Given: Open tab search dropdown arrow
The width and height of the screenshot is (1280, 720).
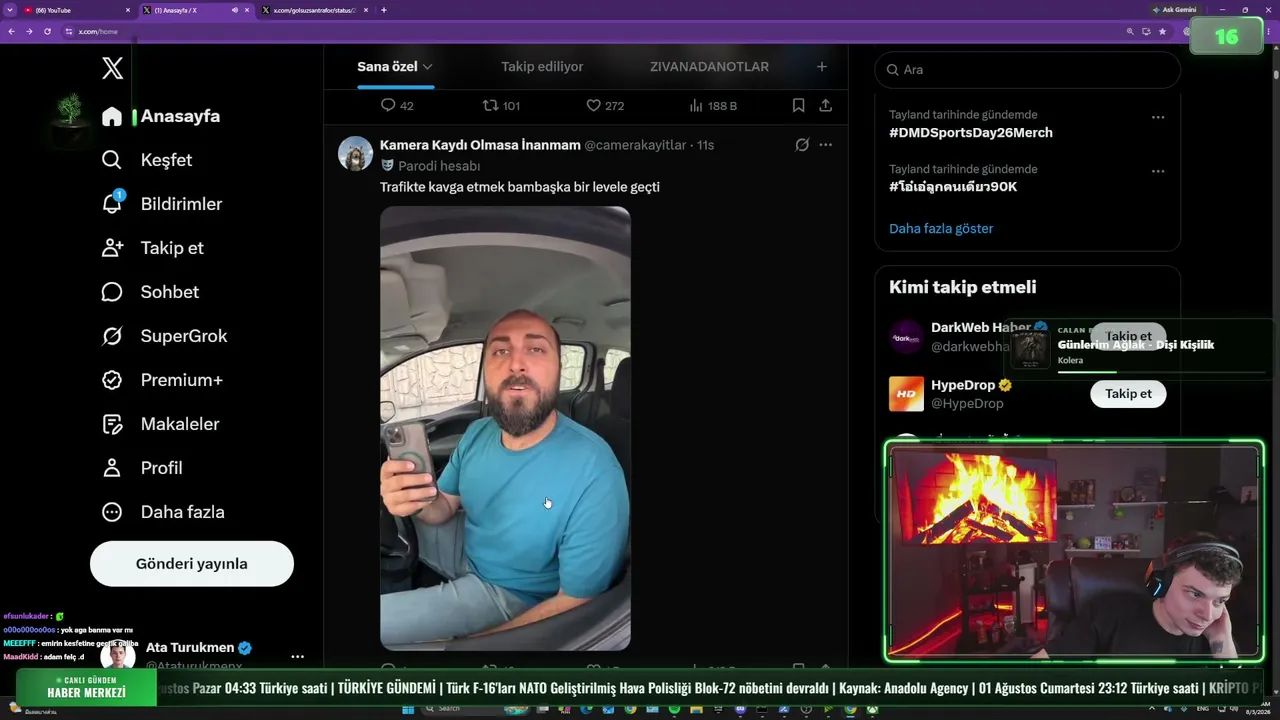Looking at the screenshot, I should point(10,10).
